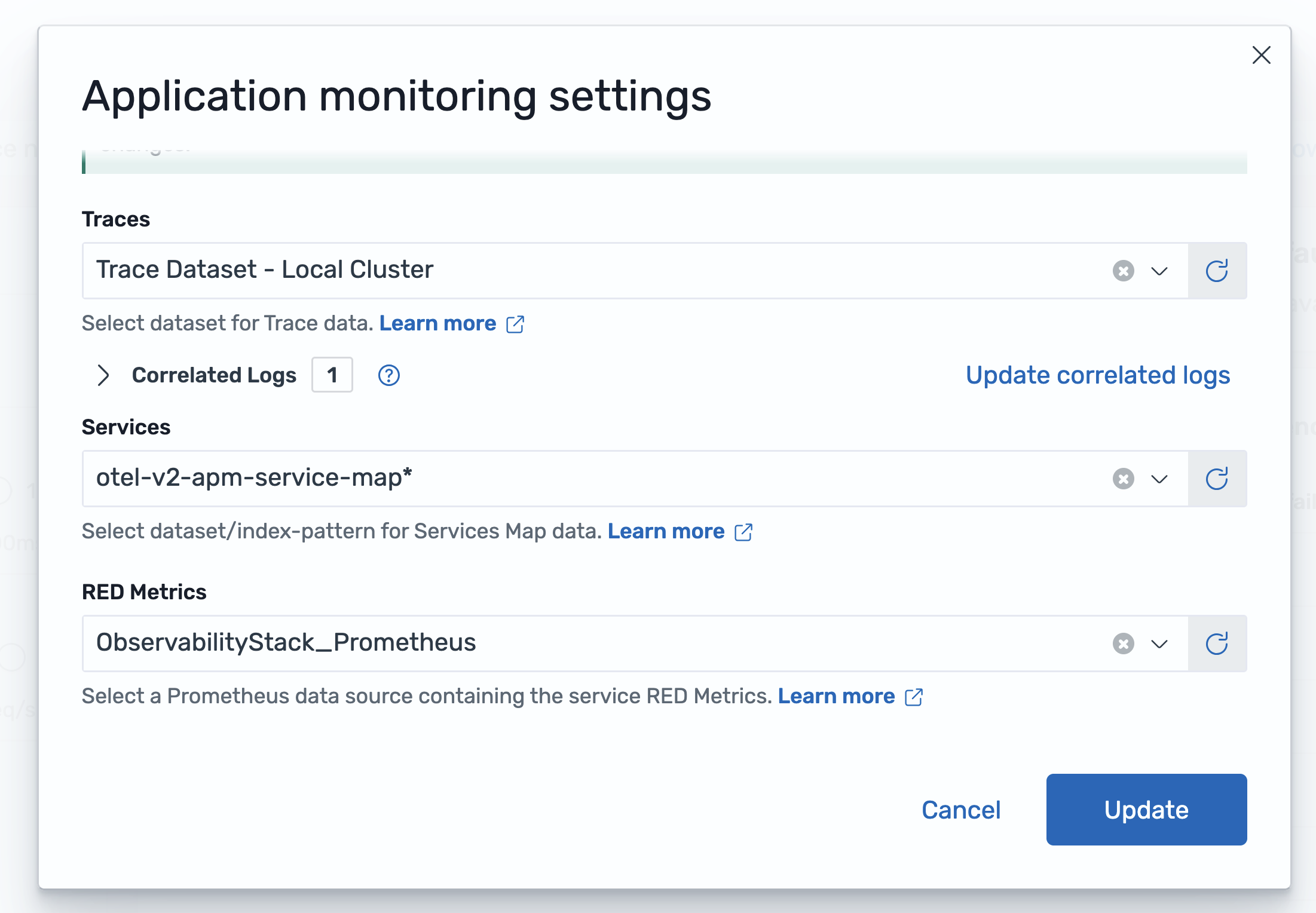Cancel the application monitoring changes
The width and height of the screenshot is (1316, 913).
tap(961, 810)
